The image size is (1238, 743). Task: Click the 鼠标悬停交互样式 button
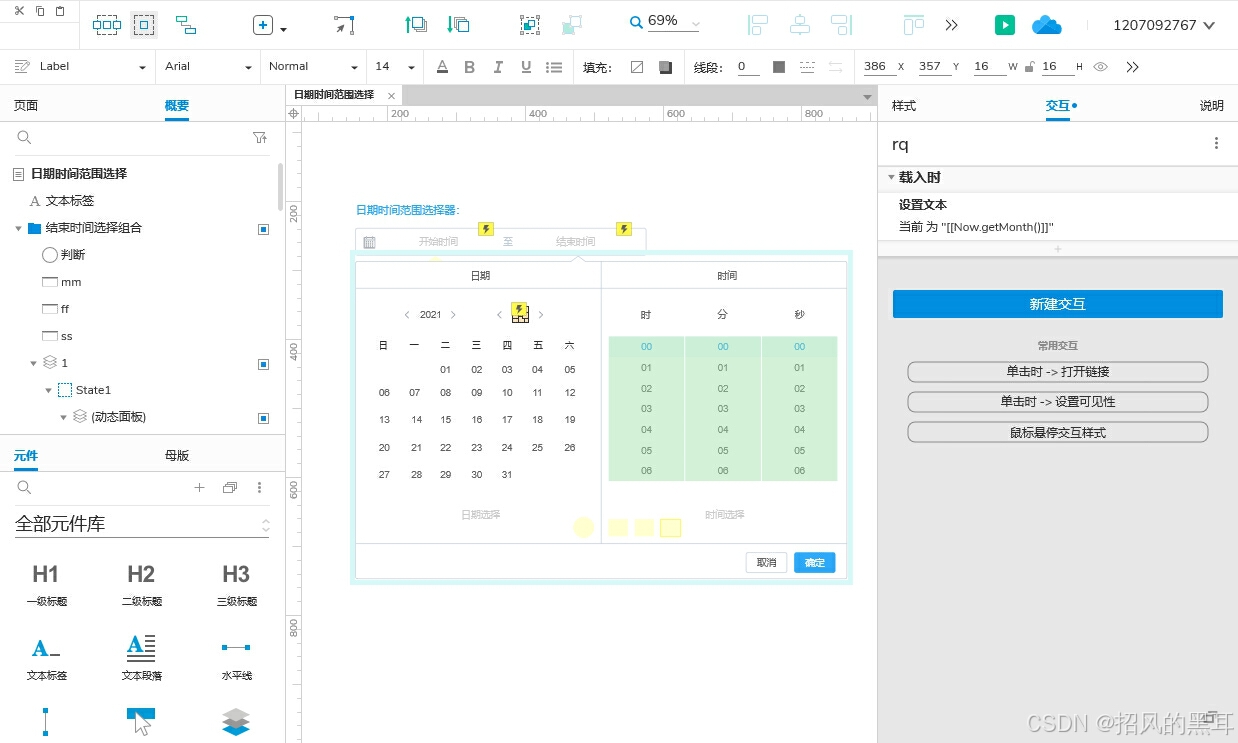[1058, 433]
